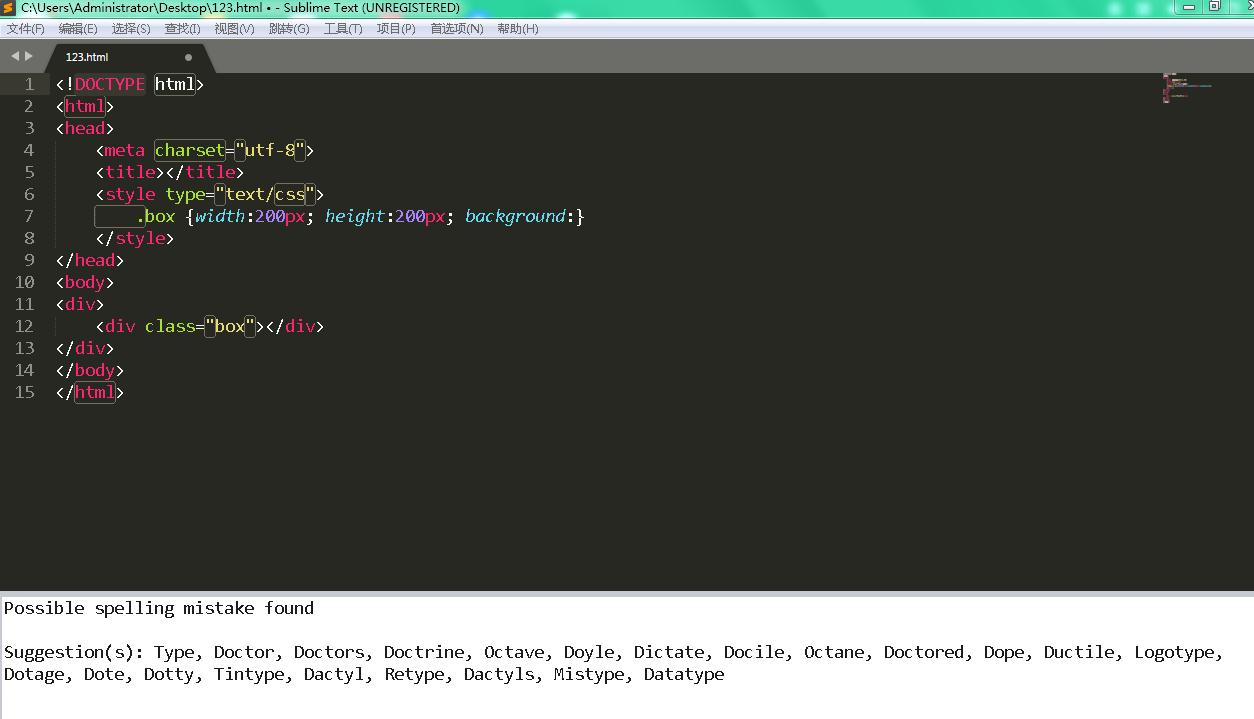Open the 工具(T) menu
The height and width of the screenshot is (719, 1254).
pos(343,29)
